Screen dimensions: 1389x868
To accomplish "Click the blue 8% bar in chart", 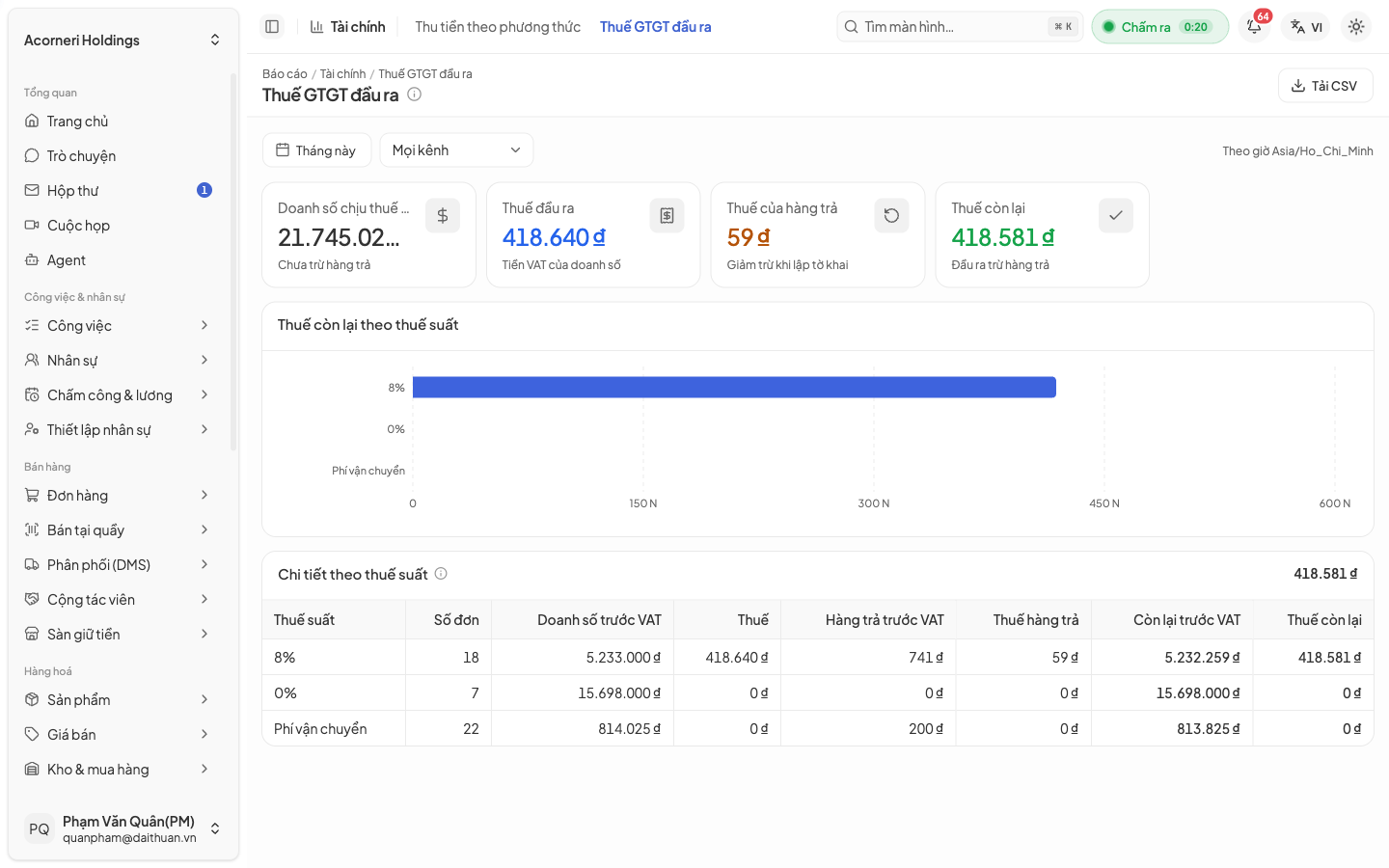I will pos(734,388).
